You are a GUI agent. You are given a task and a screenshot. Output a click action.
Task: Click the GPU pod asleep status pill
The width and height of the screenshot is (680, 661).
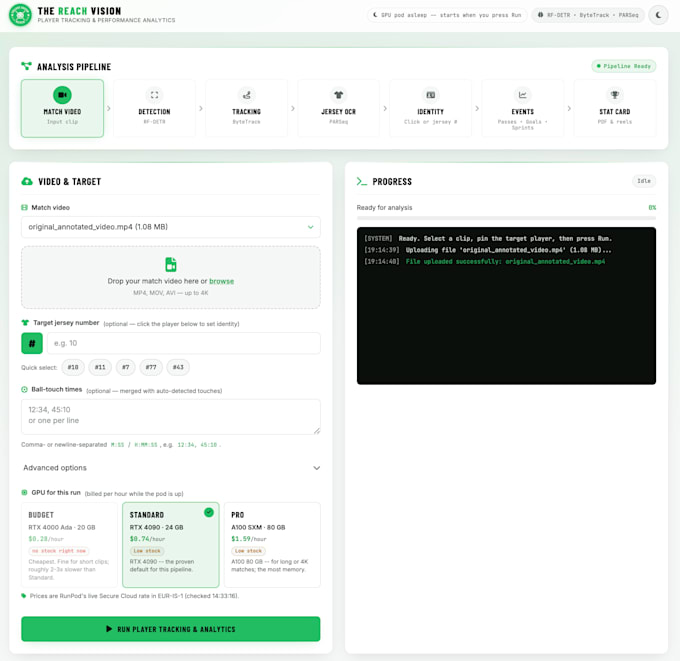pos(447,15)
